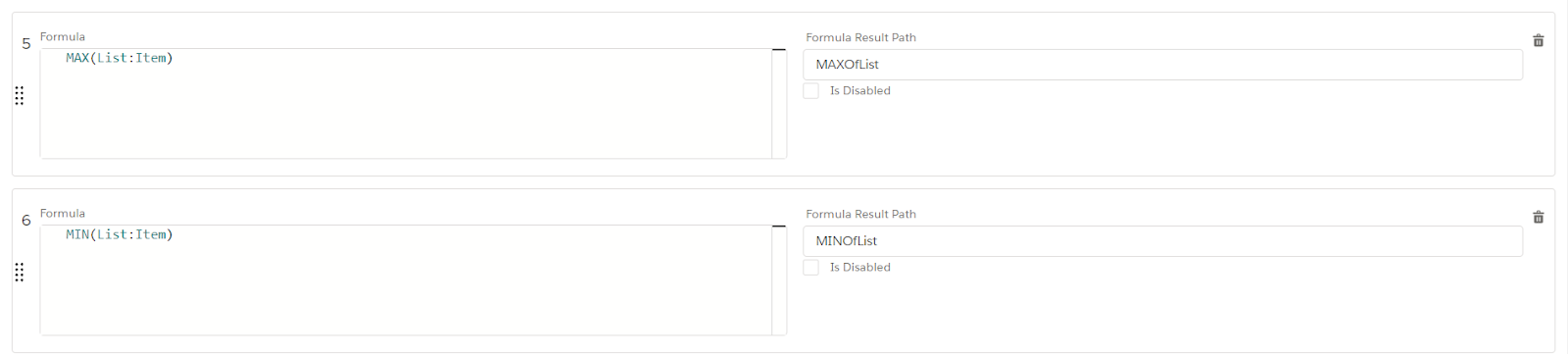Tick Is Disabled checkbox for MAXOfList

810,91
